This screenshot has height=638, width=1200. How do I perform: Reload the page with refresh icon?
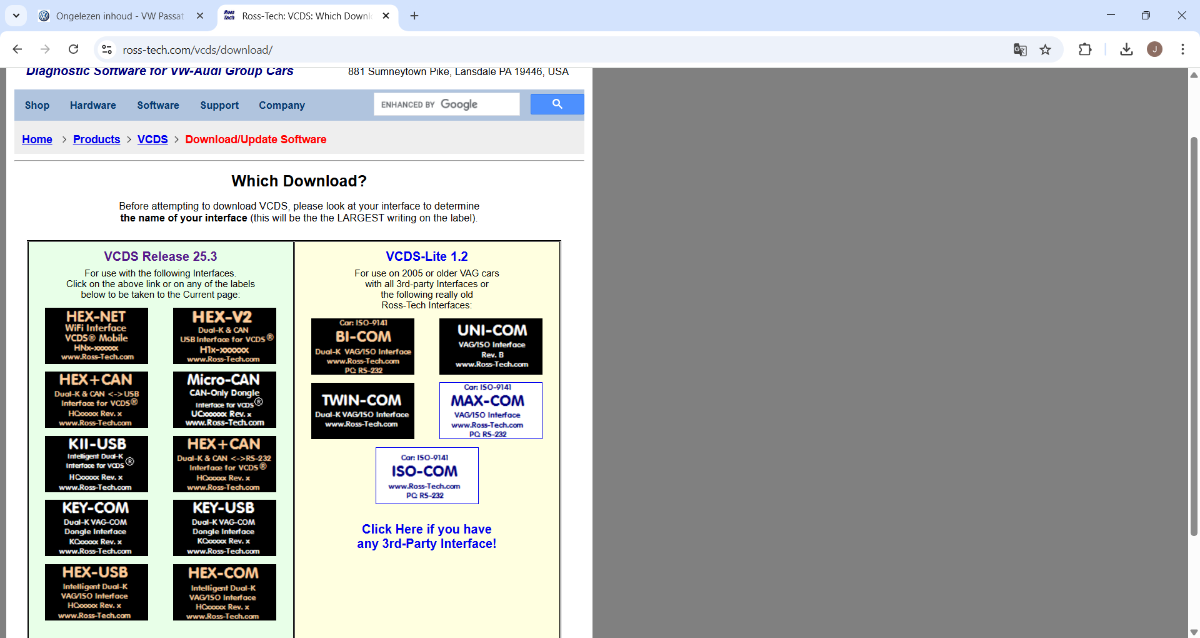point(73,49)
